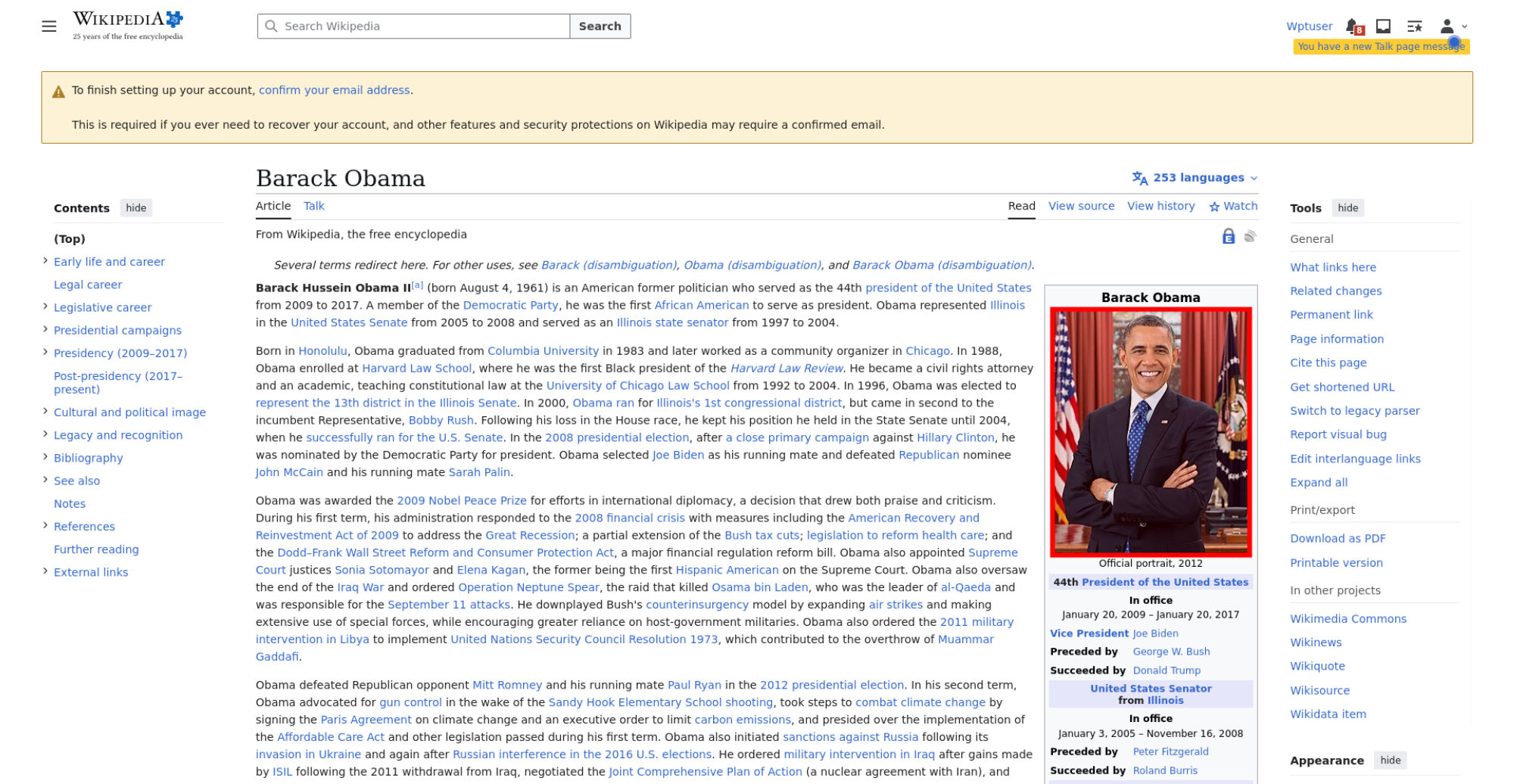This screenshot has width=1514, height=784.
Task: Open the Wikinews project link
Action: [x=1316, y=642]
